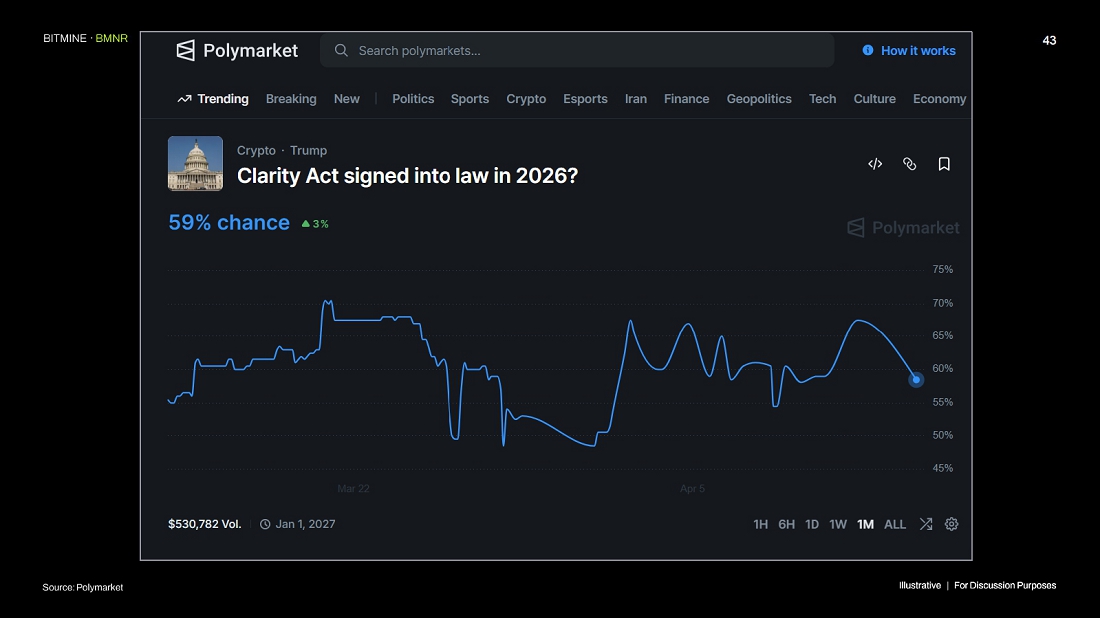Open the Breaking tab
Screen dimensions: 1100x618
pyautogui.click(x=291, y=99)
